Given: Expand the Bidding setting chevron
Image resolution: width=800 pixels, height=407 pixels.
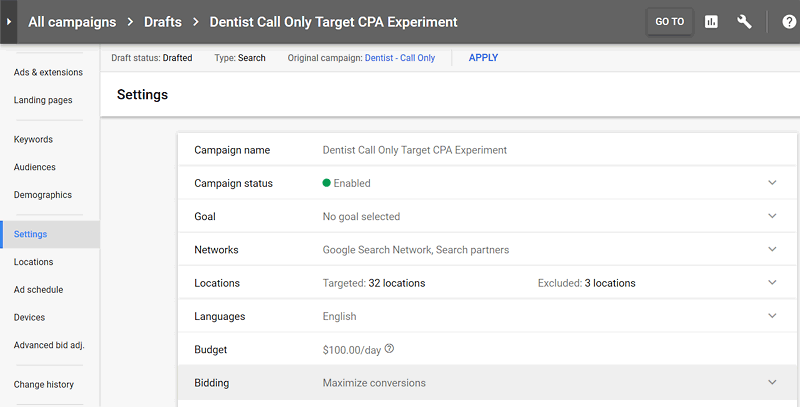Looking at the screenshot, I should [x=772, y=382].
